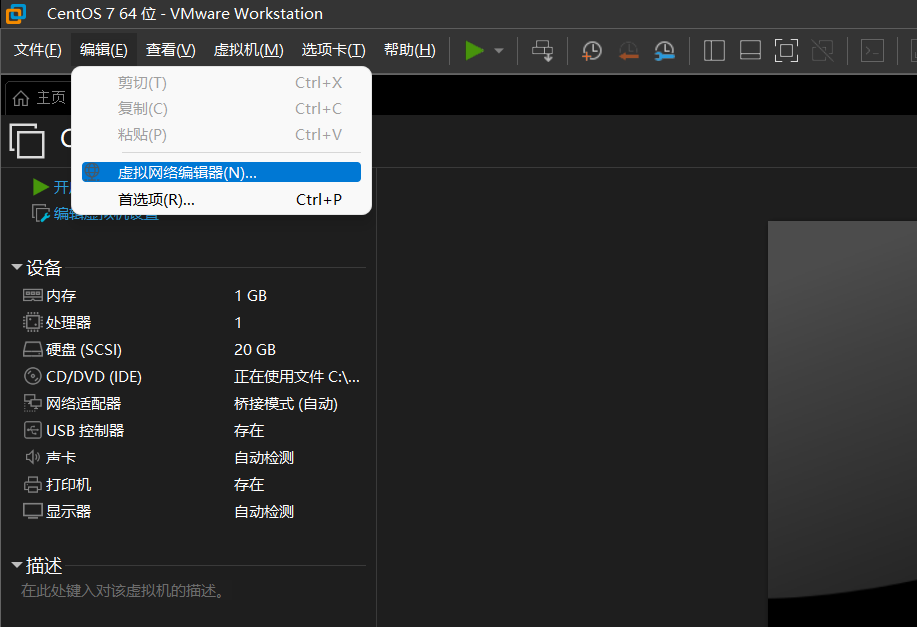Choose 首选项(R)... from the edit menu
Screen dimensions: 917x627
221,199
